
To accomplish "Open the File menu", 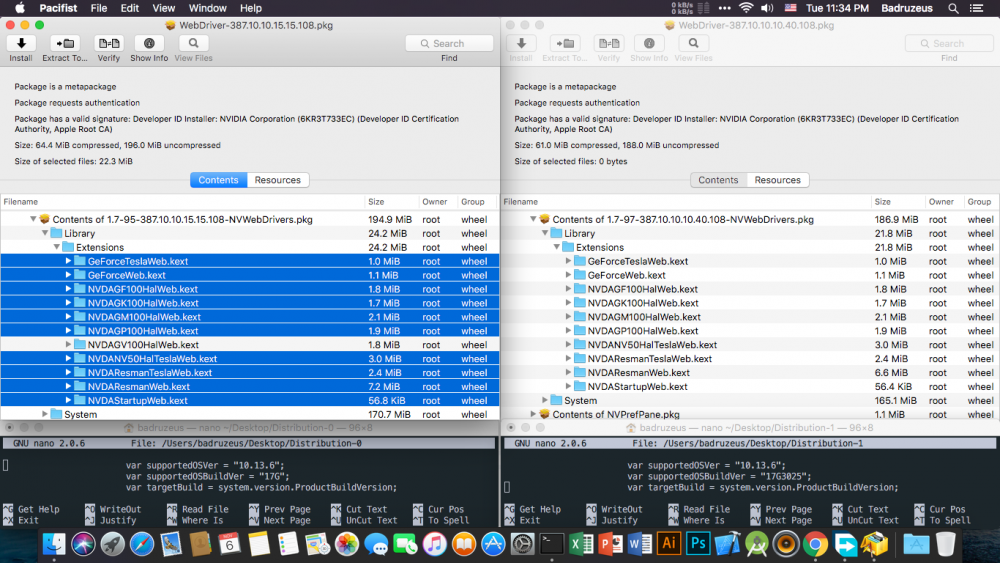I will (99, 8).
